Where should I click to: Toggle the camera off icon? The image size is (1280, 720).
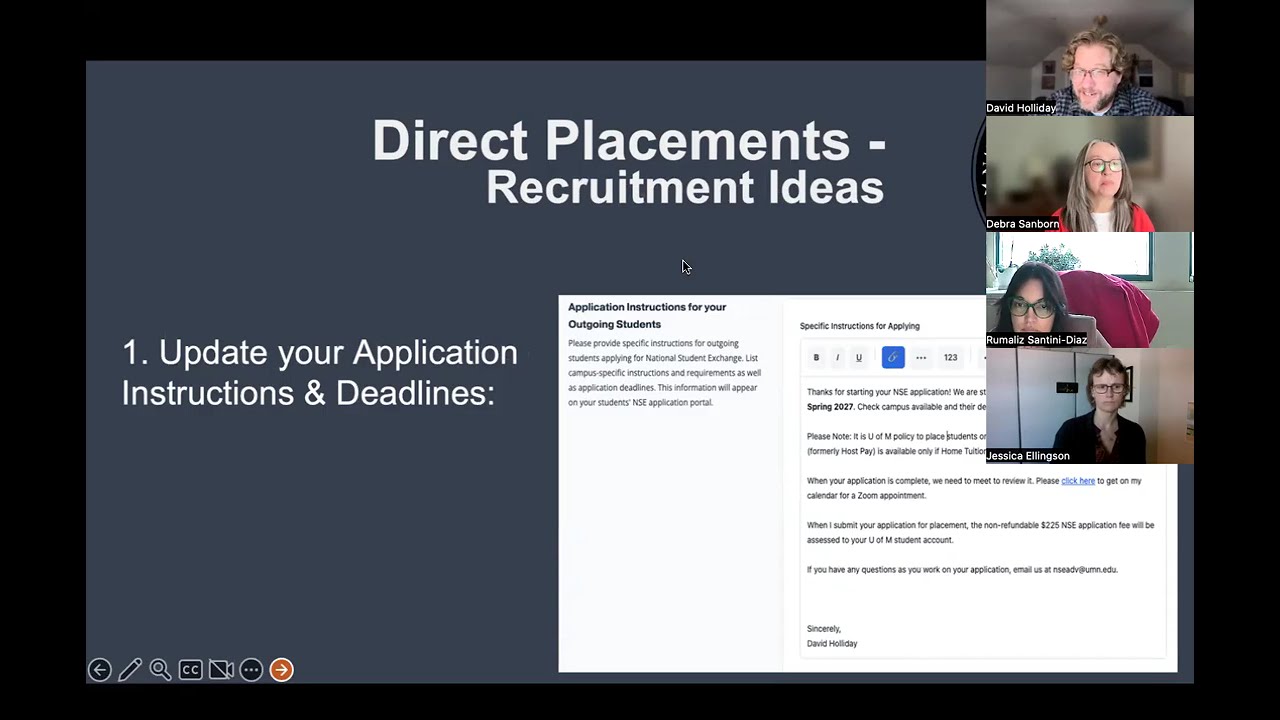click(221, 670)
